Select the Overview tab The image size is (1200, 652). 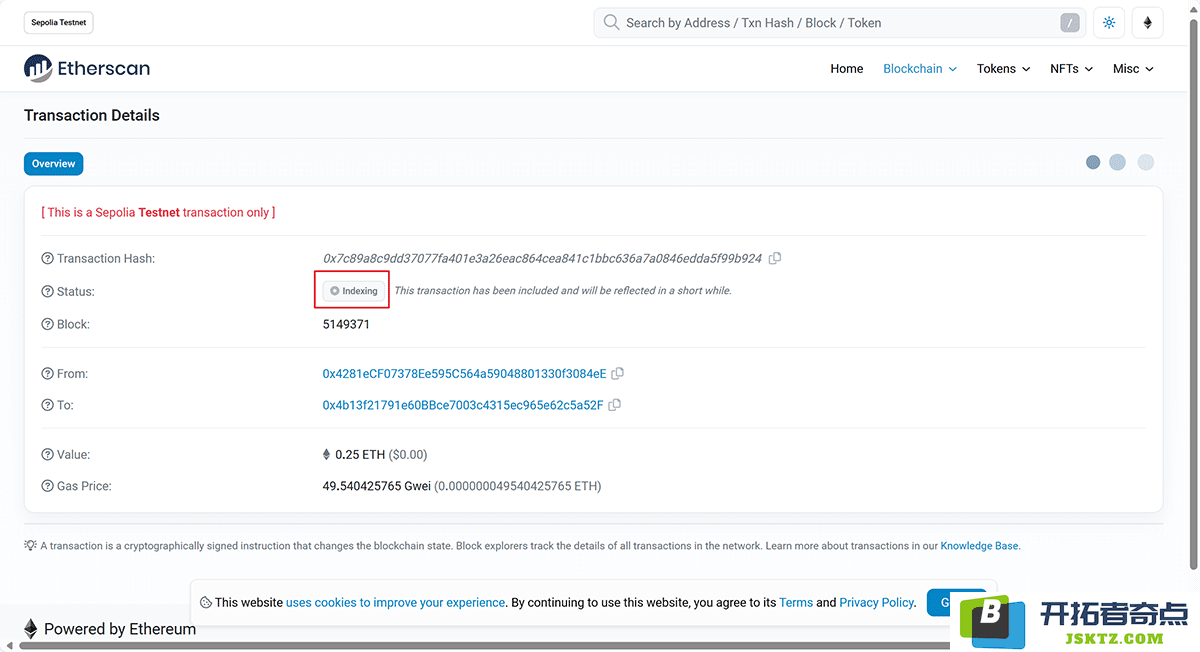(53, 164)
